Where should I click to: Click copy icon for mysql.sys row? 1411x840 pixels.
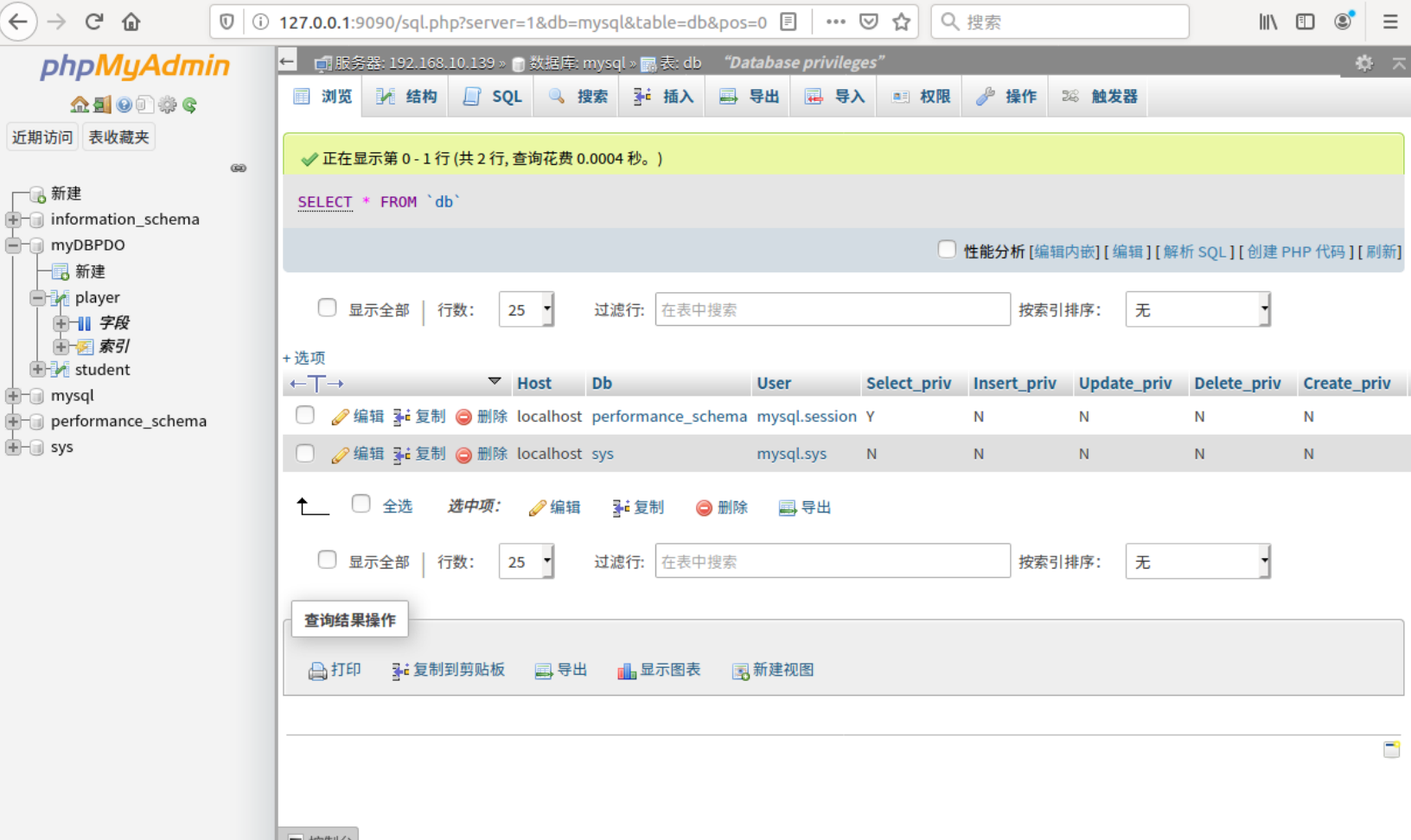click(x=402, y=454)
